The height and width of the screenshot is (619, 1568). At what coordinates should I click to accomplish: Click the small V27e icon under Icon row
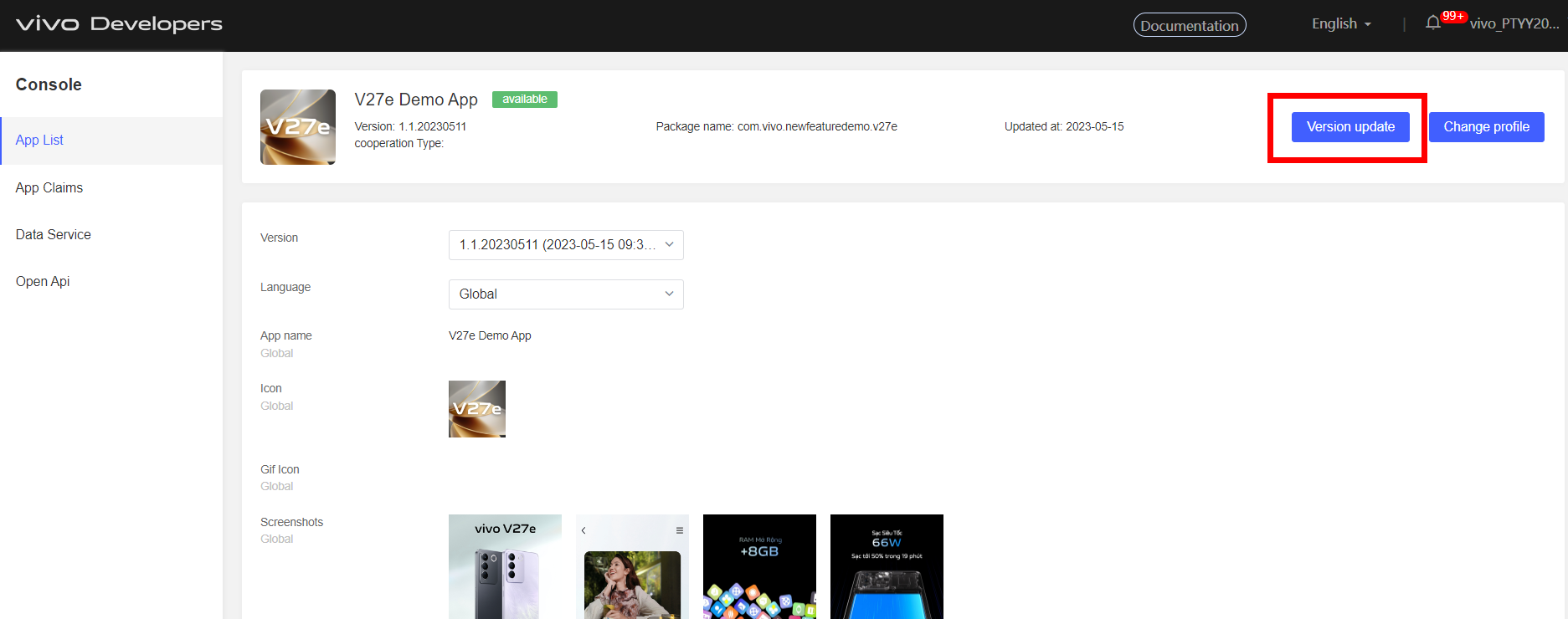[476, 409]
